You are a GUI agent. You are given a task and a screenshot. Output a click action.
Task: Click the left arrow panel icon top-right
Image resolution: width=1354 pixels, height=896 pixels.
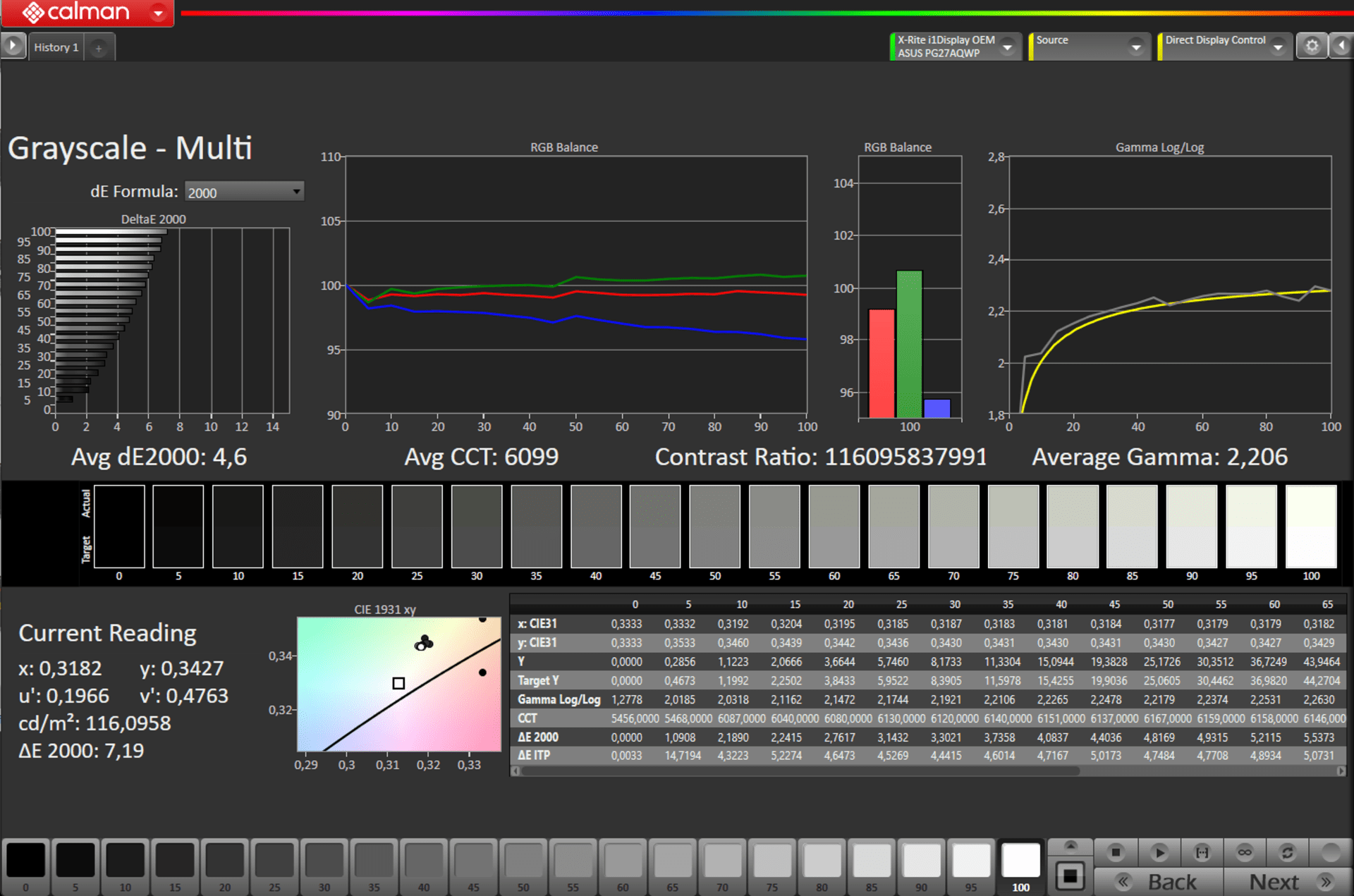coord(1341,47)
